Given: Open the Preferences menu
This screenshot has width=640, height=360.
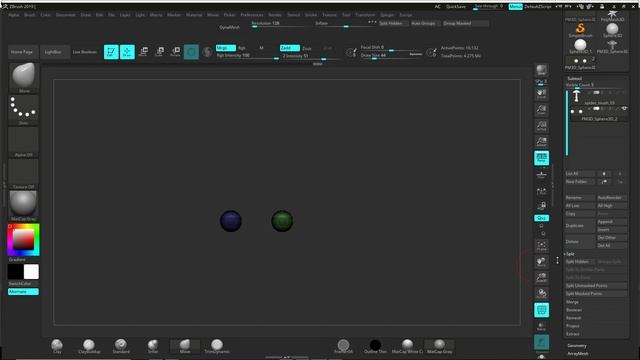Looking at the screenshot, I should [252, 15].
